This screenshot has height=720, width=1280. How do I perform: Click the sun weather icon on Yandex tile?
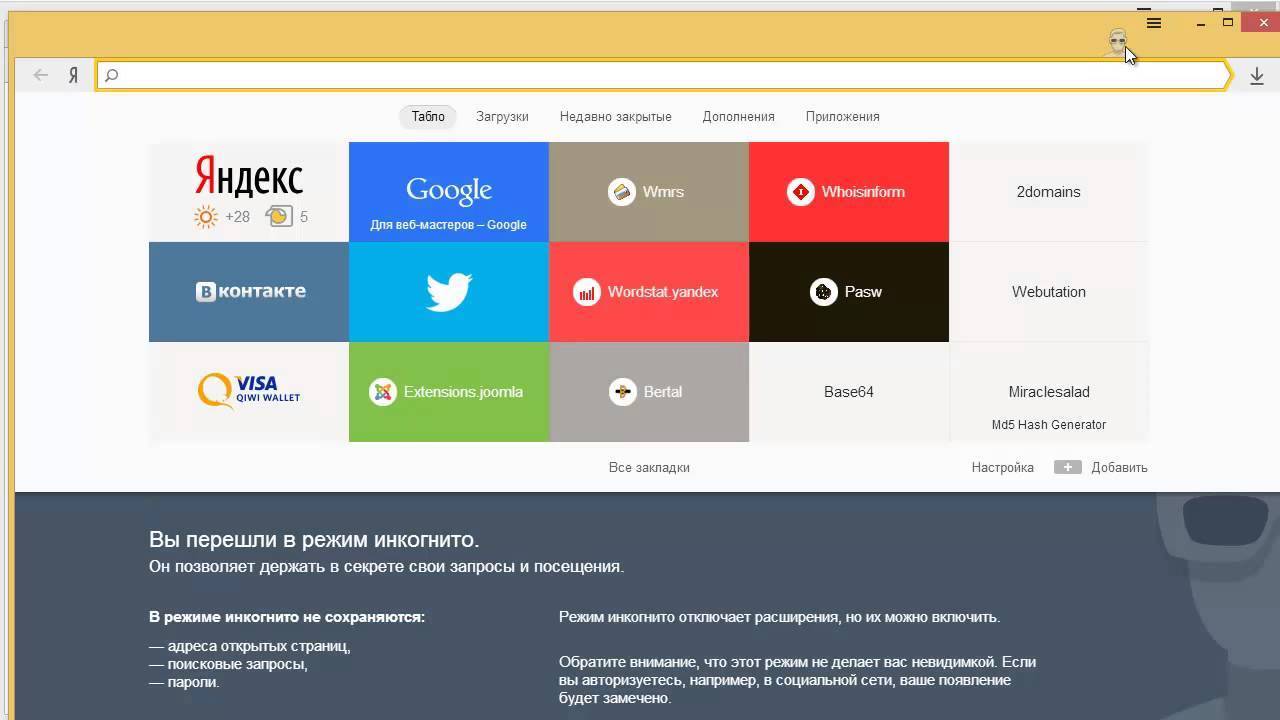coord(206,217)
